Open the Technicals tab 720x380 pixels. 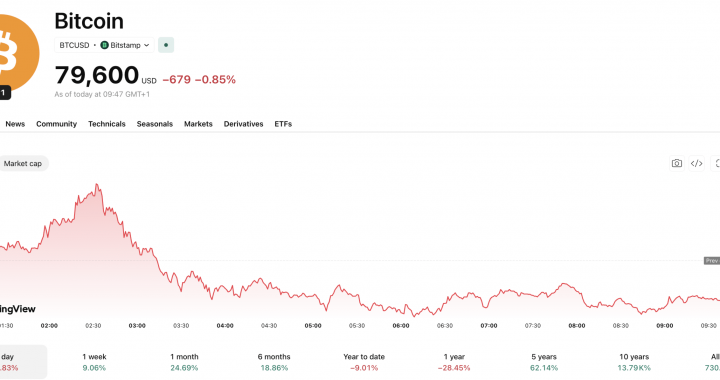(x=107, y=124)
